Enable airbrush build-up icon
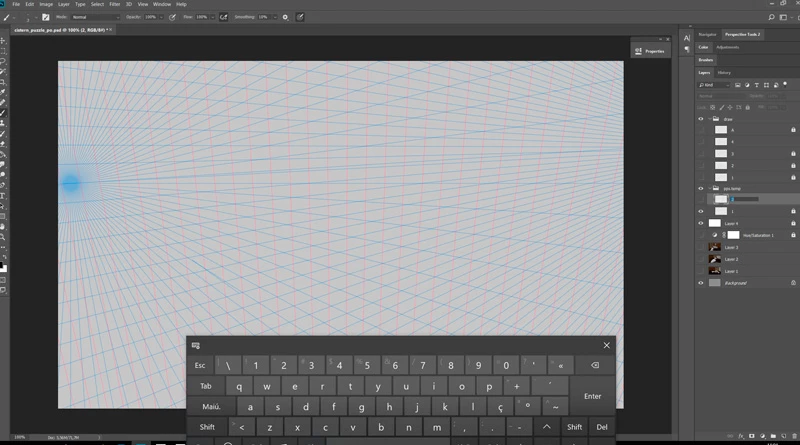 click(x=223, y=17)
